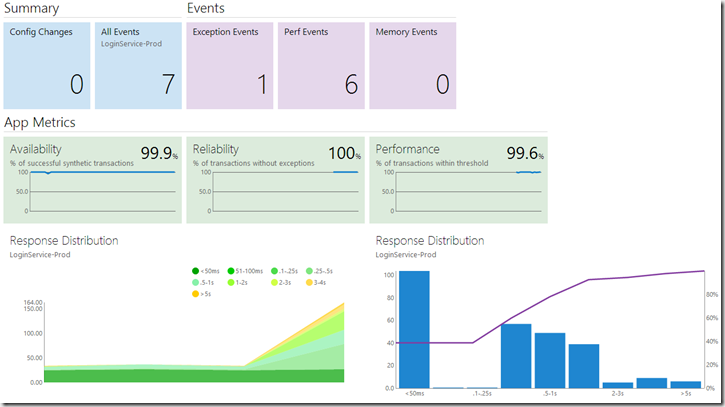Open the Performance metric chart
Screen dimensions: 725x407
(x=459, y=180)
